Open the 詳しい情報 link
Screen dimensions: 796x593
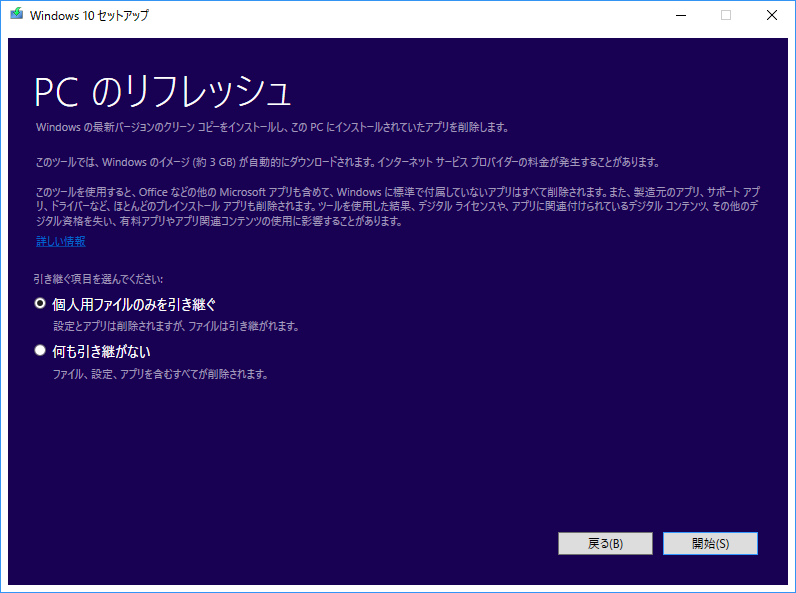[x=60, y=241]
